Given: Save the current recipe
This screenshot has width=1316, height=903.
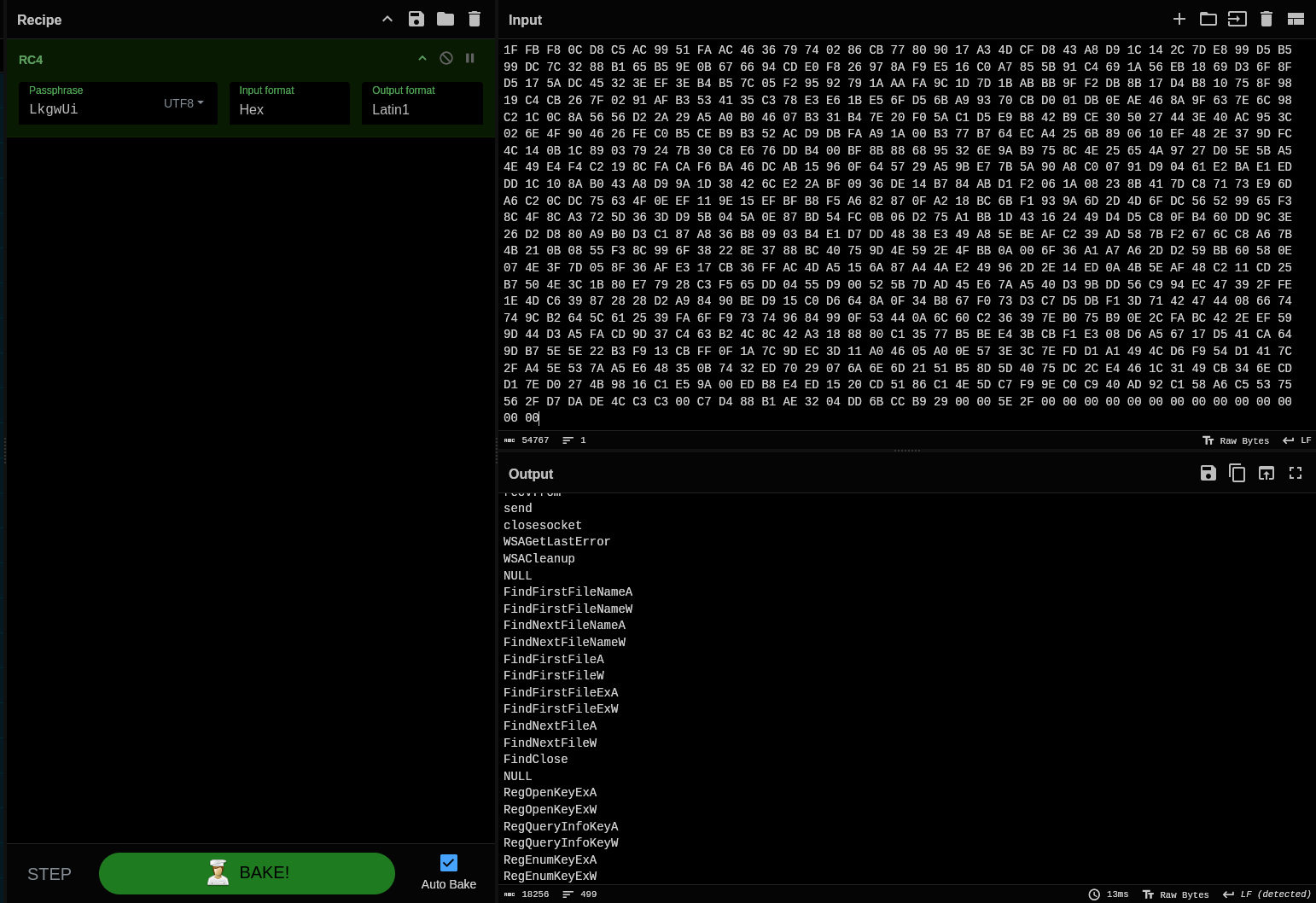Looking at the screenshot, I should 416,19.
